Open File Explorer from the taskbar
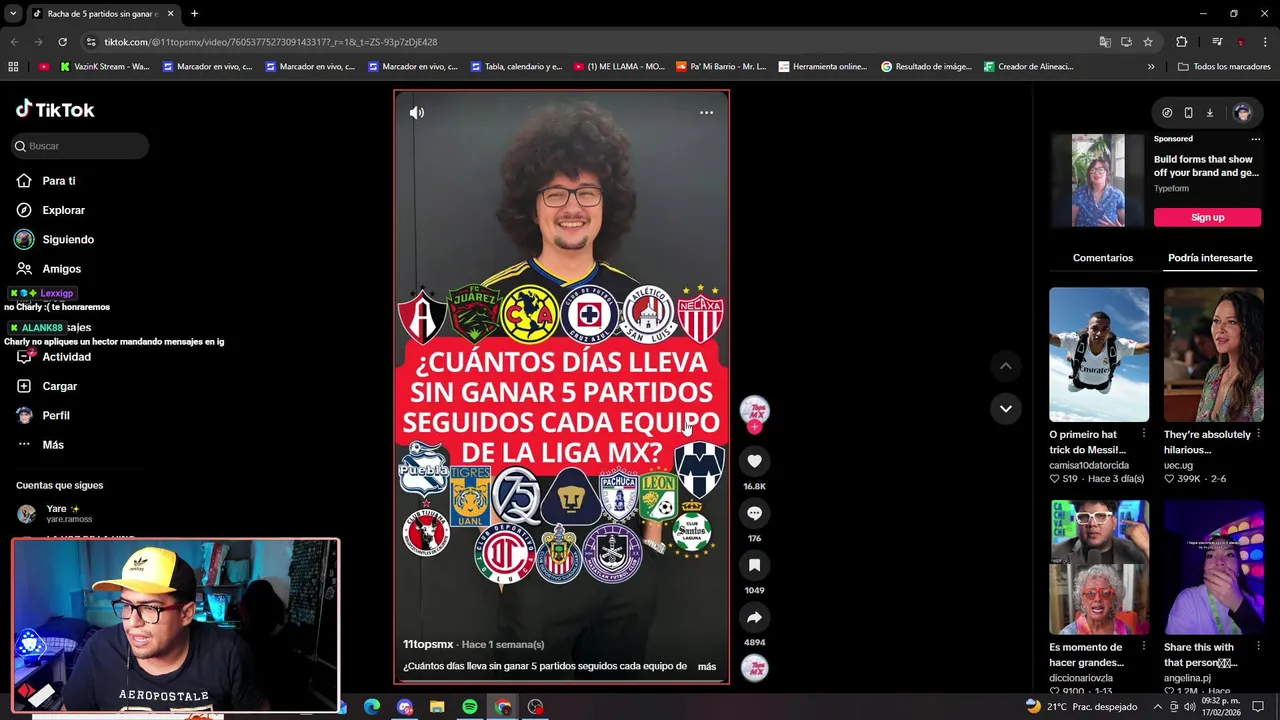1280x720 pixels. coord(437,707)
